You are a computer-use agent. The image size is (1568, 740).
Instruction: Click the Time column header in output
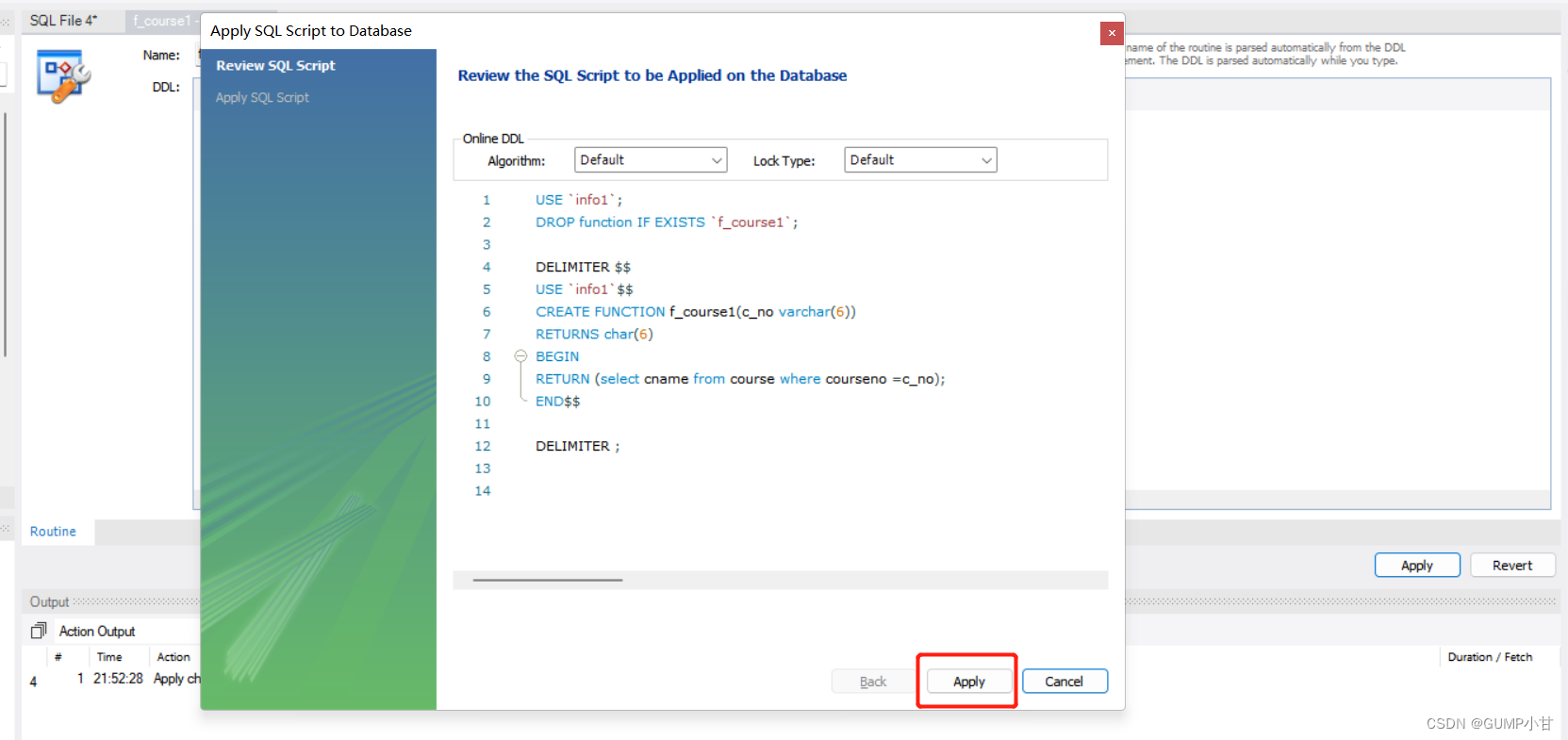click(109, 657)
